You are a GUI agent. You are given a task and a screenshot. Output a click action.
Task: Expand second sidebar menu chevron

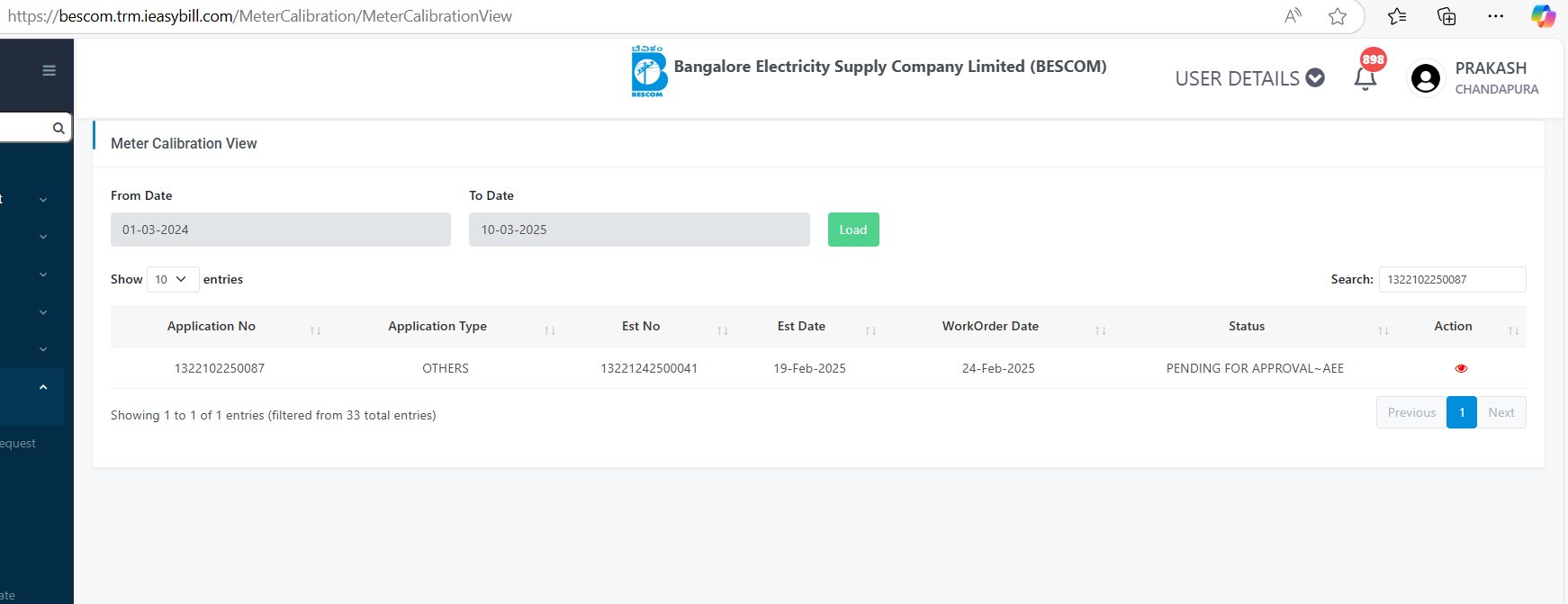(43, 237)
